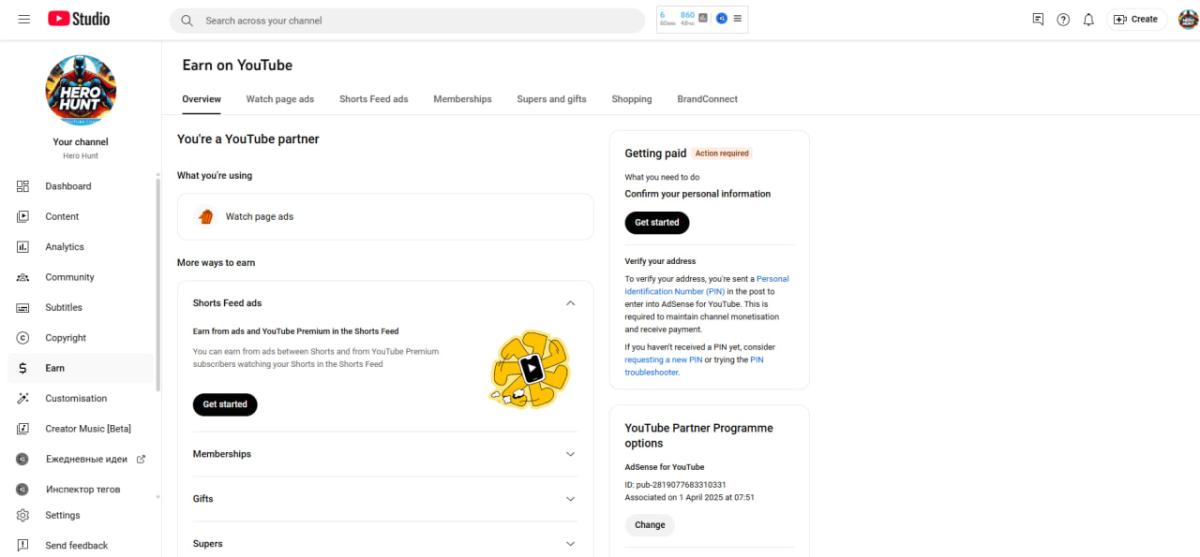Click the blue circular extension icon
Screen dimensions: 1200x557
(721, 19)
